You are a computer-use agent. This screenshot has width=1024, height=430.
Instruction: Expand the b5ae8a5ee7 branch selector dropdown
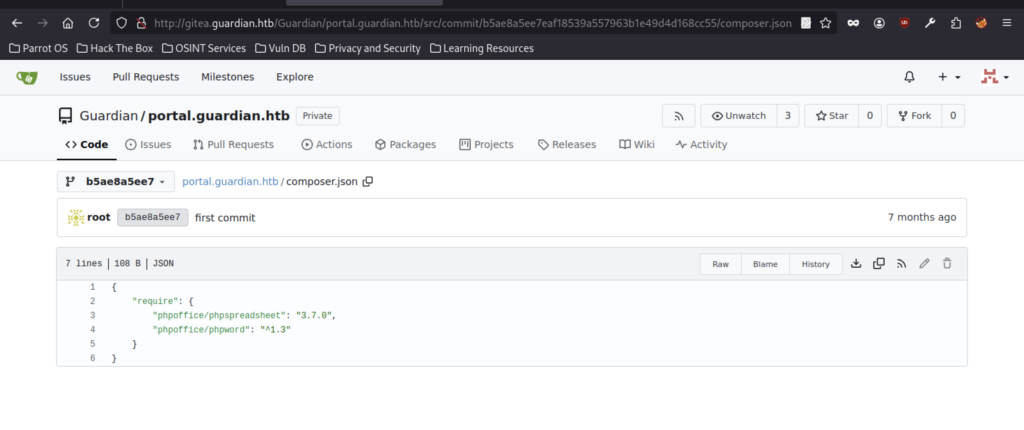pyautogui.click(x=116, y=182)
